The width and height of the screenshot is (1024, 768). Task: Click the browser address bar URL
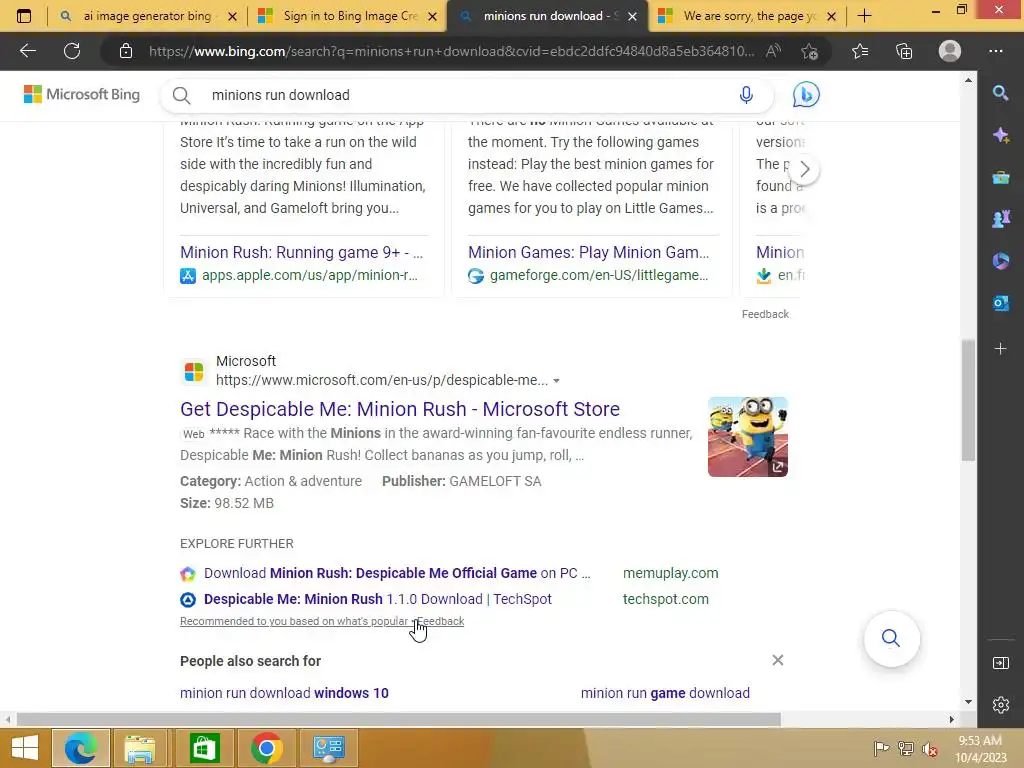451,51
